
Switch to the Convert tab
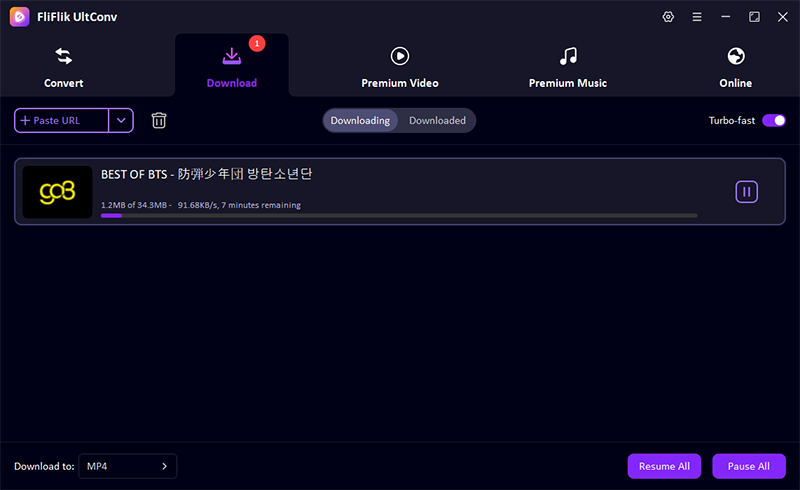pyautogui.click(x=63, y=67)
